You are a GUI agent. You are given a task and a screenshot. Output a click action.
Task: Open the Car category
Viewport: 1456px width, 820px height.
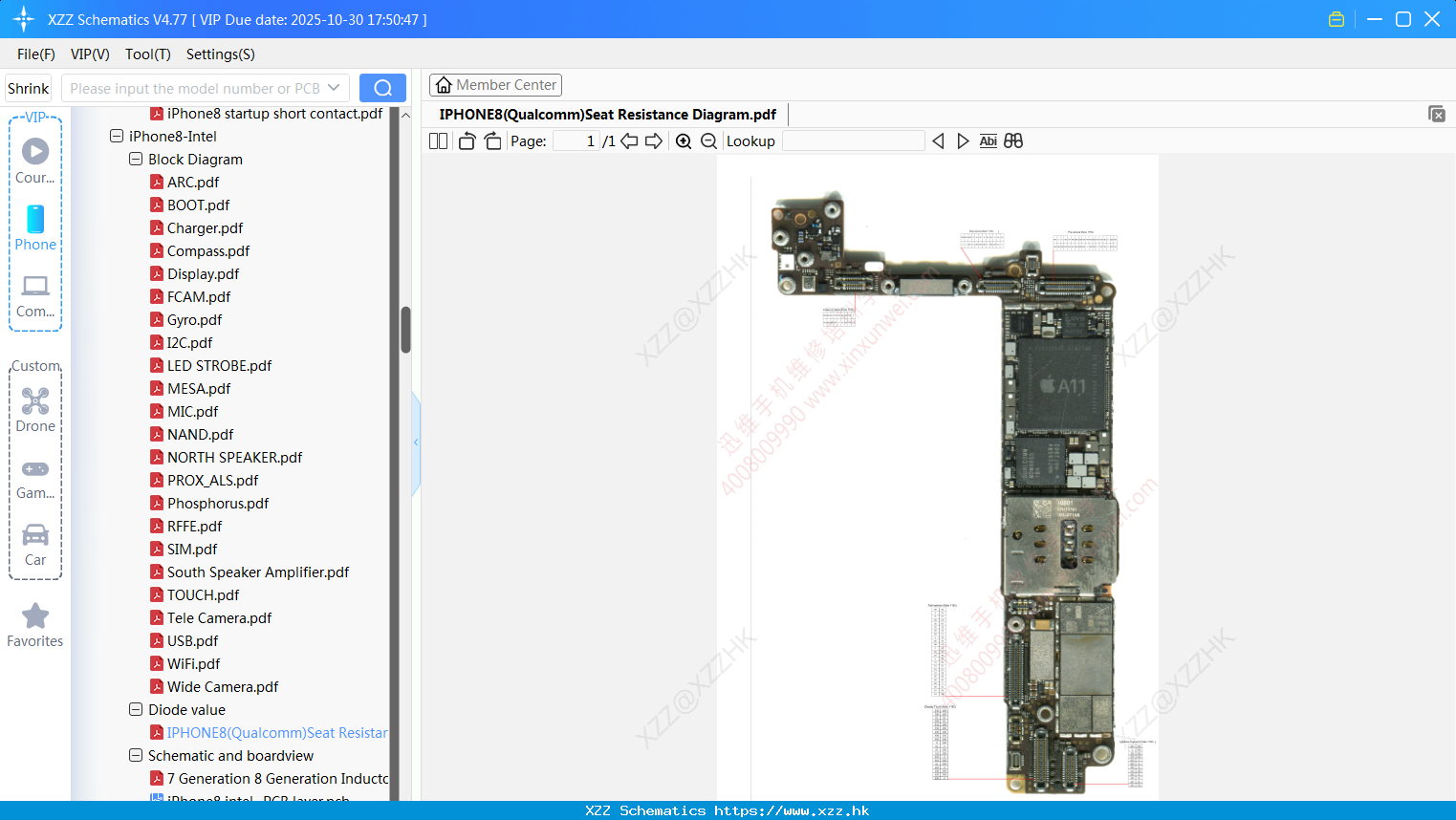click(35, 545)
